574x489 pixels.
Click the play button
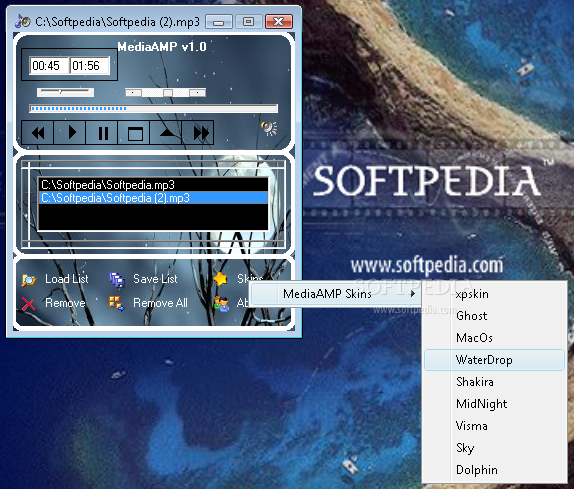(70, 132)
